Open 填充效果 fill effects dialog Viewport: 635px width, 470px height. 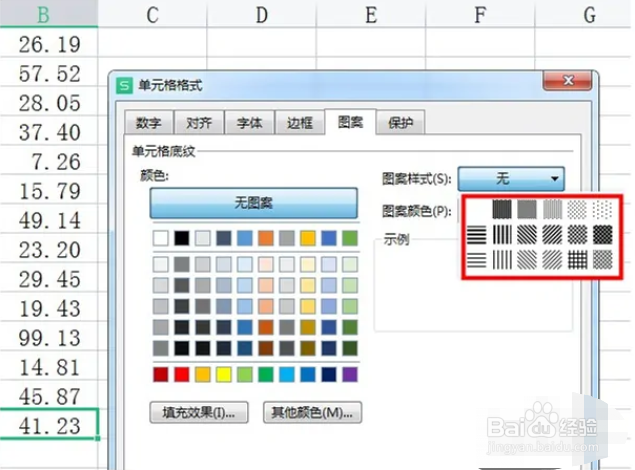point(199,413)
